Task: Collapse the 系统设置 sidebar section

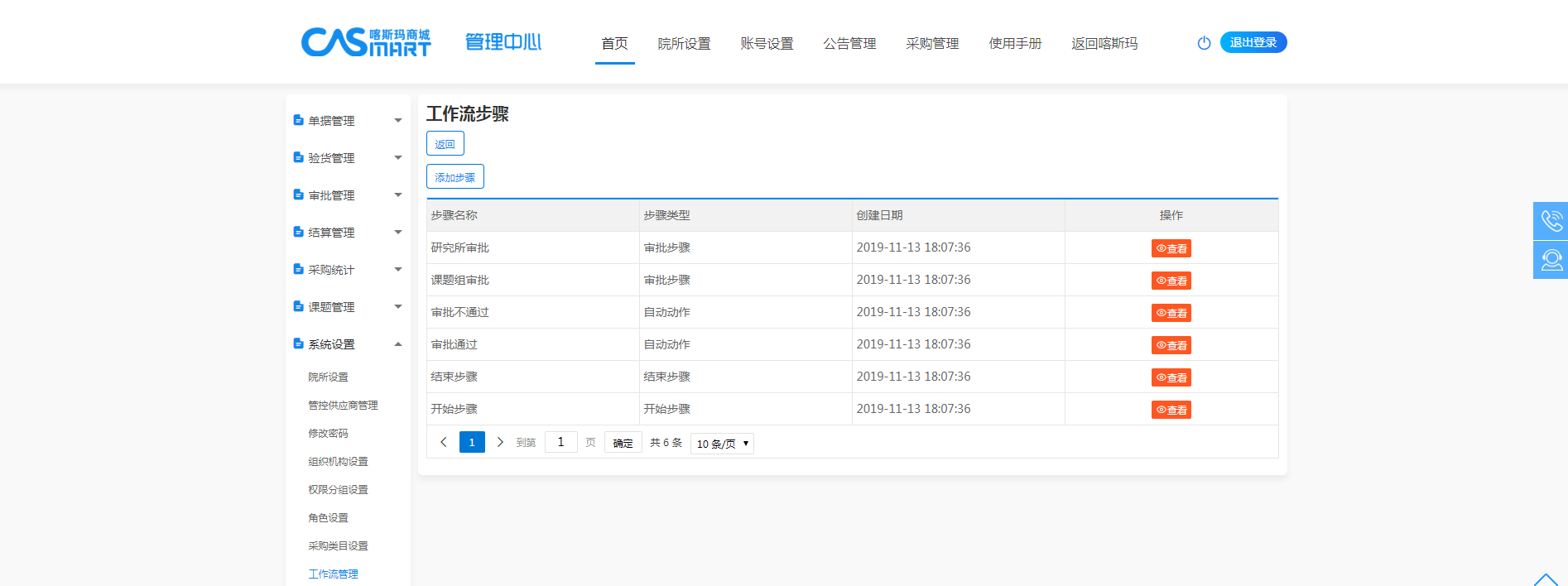Action: [348, 344]
